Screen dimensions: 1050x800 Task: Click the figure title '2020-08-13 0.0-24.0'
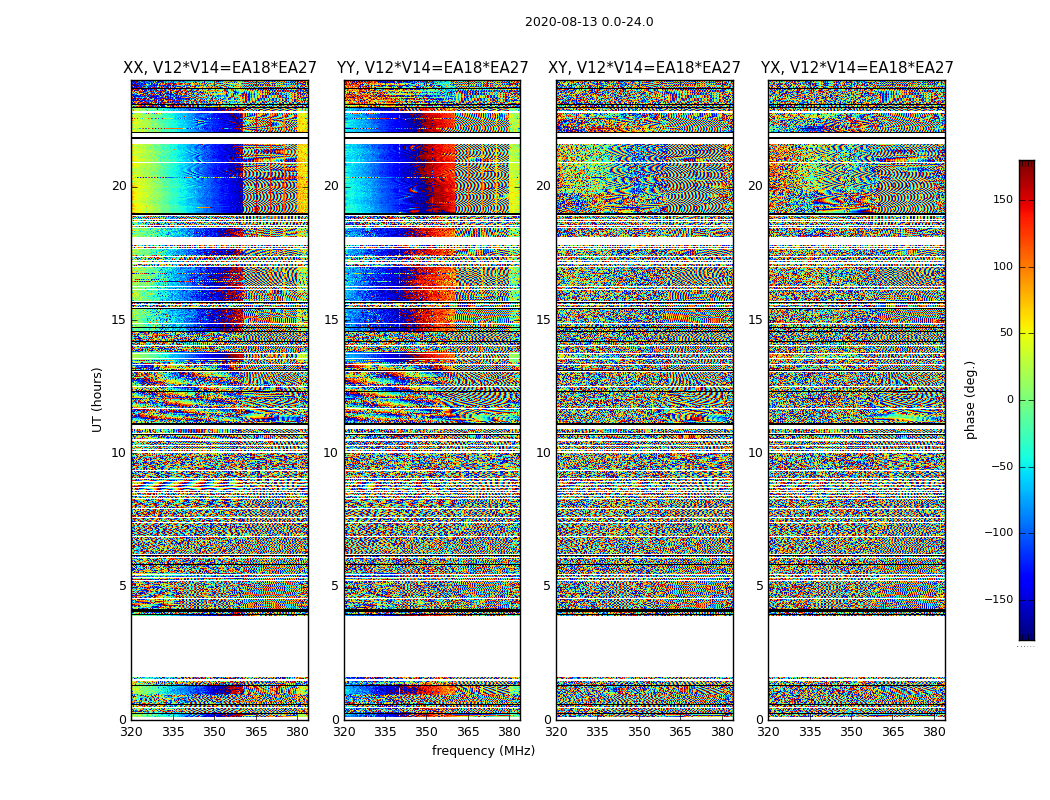589,21
